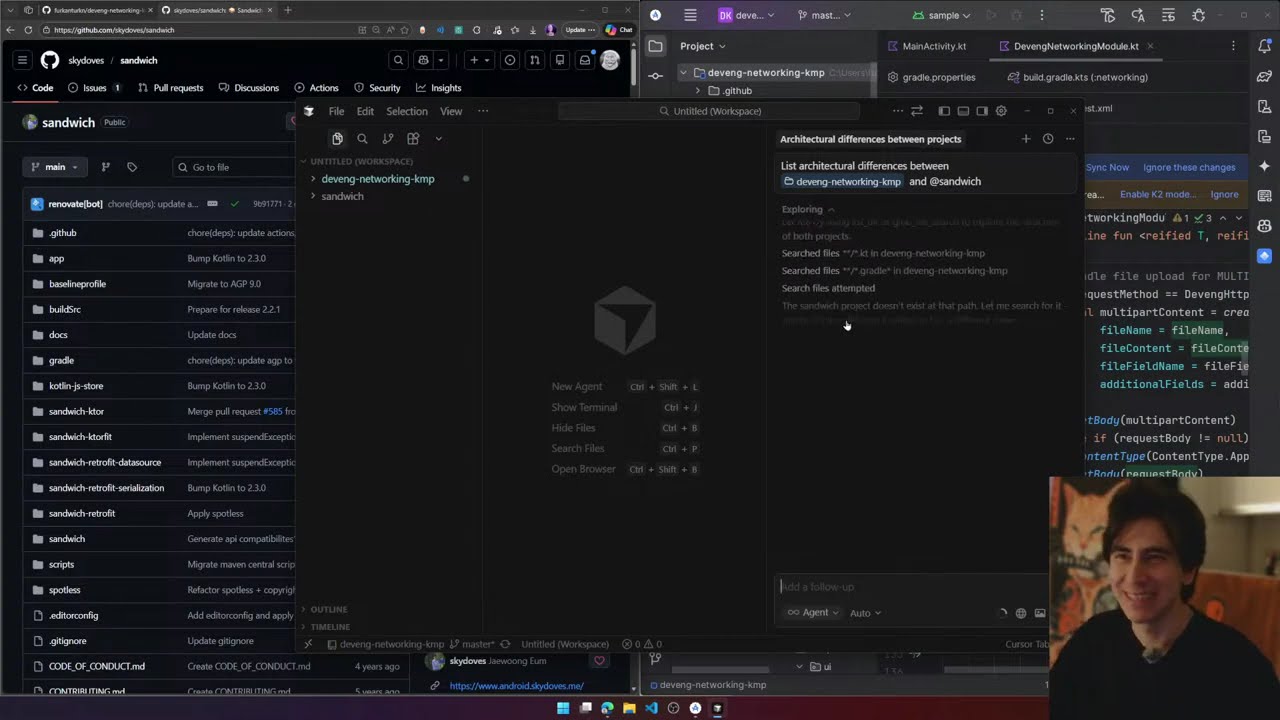The width and height of the screenshot is (1280, 720).
Task: Open chat history clock icon
Action: pyautogui.click(x=1048, y=139)
